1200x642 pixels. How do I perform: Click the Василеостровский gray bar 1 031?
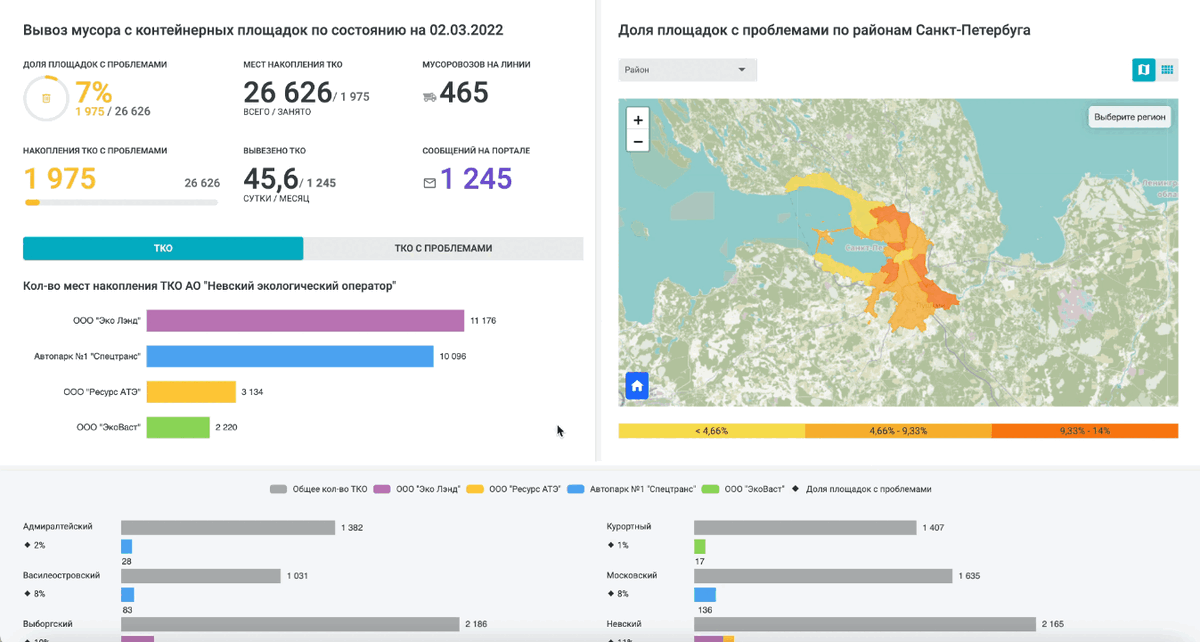coord(201,576)
